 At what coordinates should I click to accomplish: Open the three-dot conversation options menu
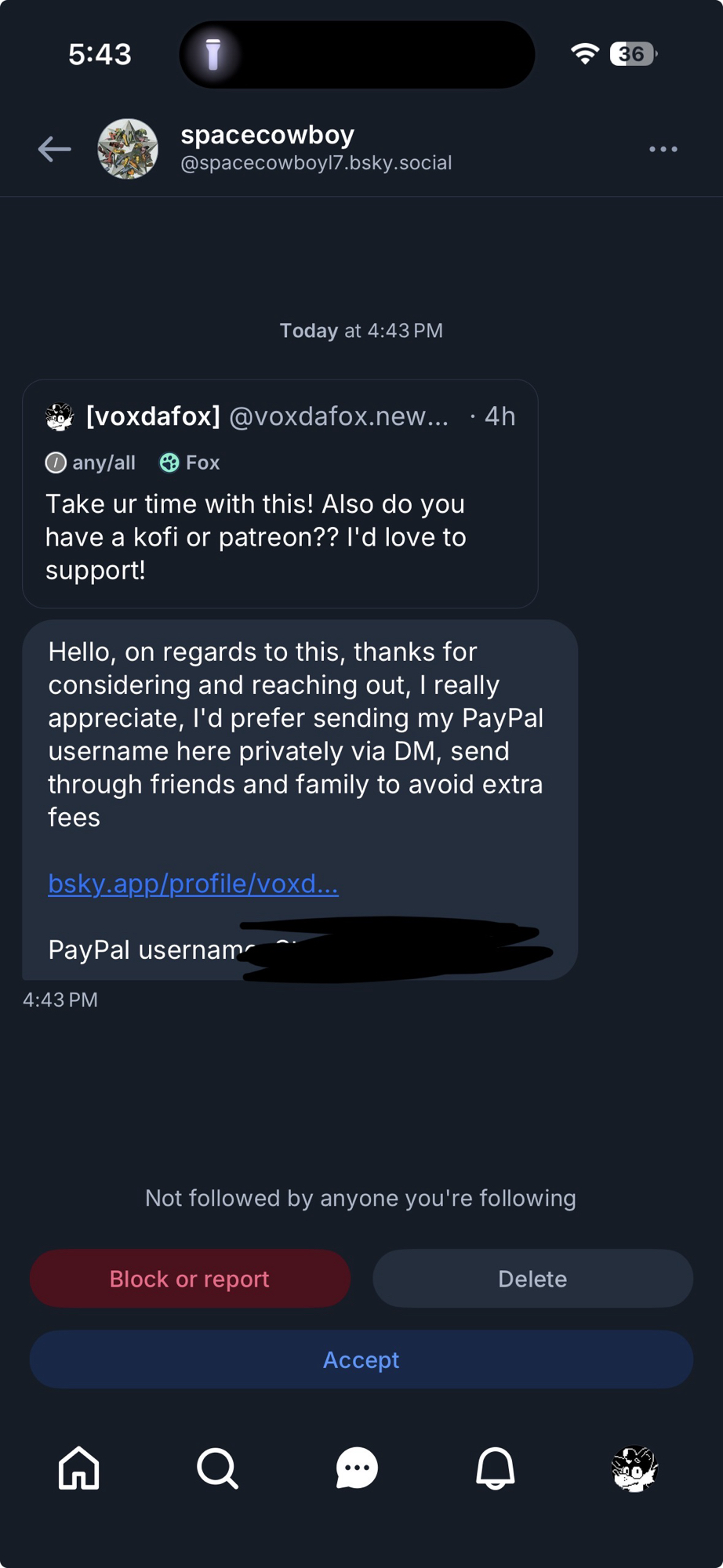663,149
